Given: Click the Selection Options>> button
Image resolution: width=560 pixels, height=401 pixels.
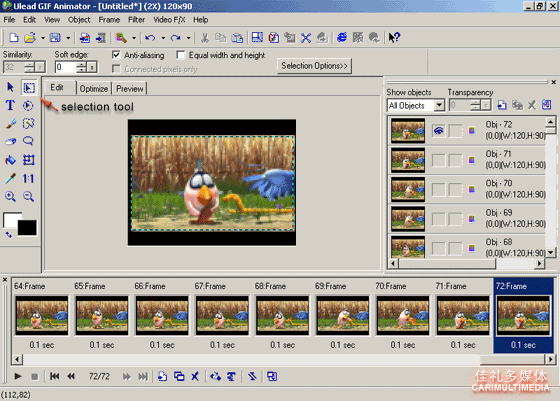Looking at the screenshot, I should click(x=314, y=66).
